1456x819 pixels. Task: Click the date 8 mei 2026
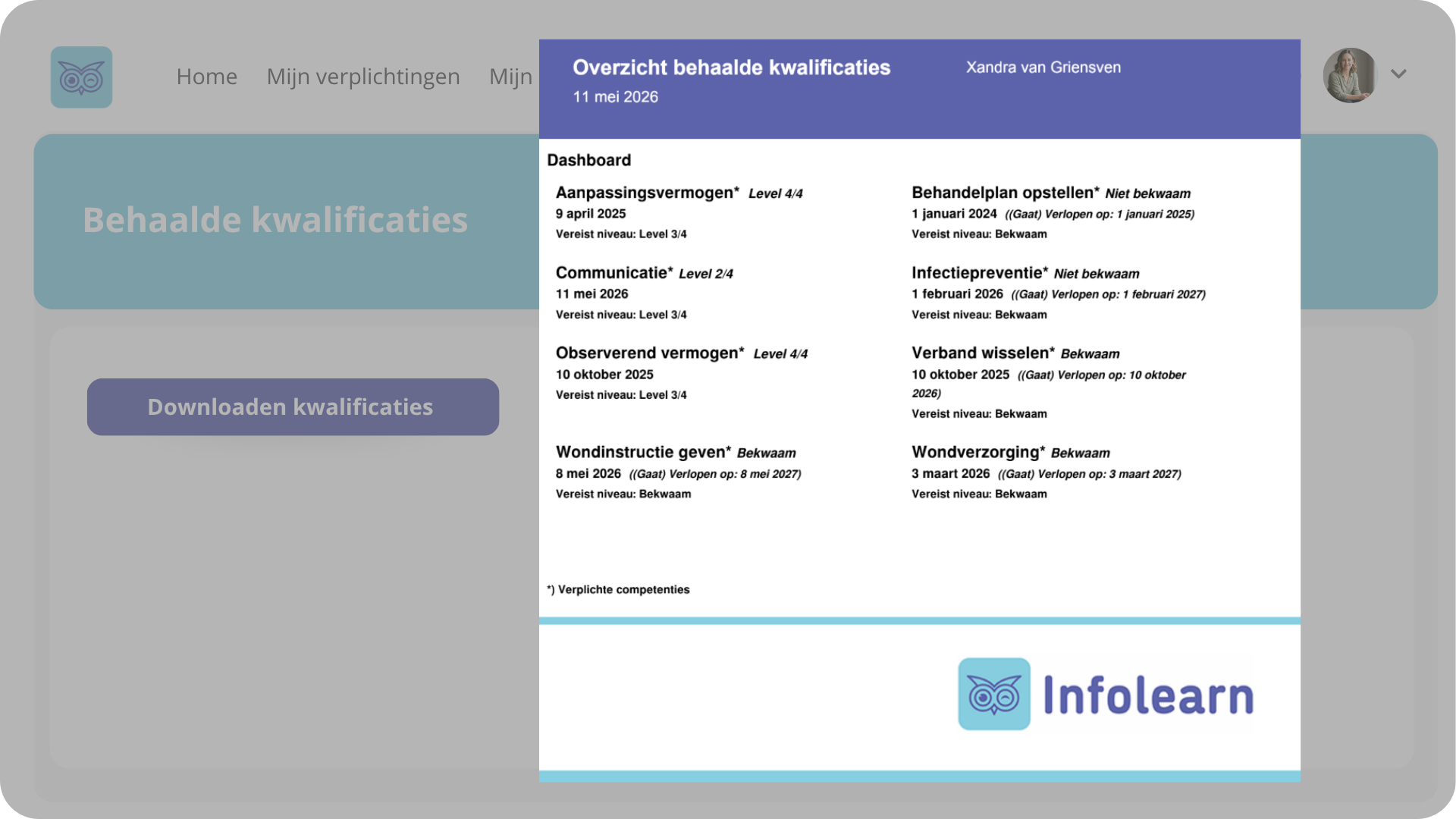pyautogui.click(x=588, y=474)
